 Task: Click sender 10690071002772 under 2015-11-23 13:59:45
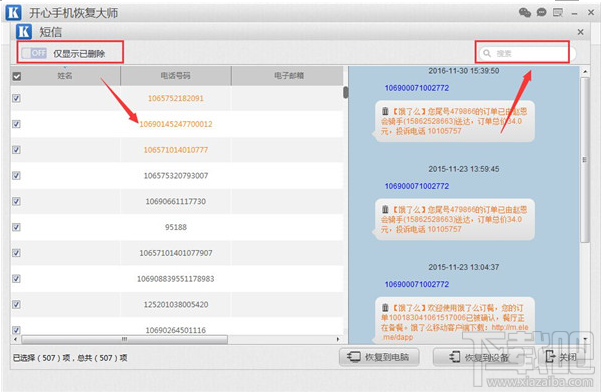417,186
